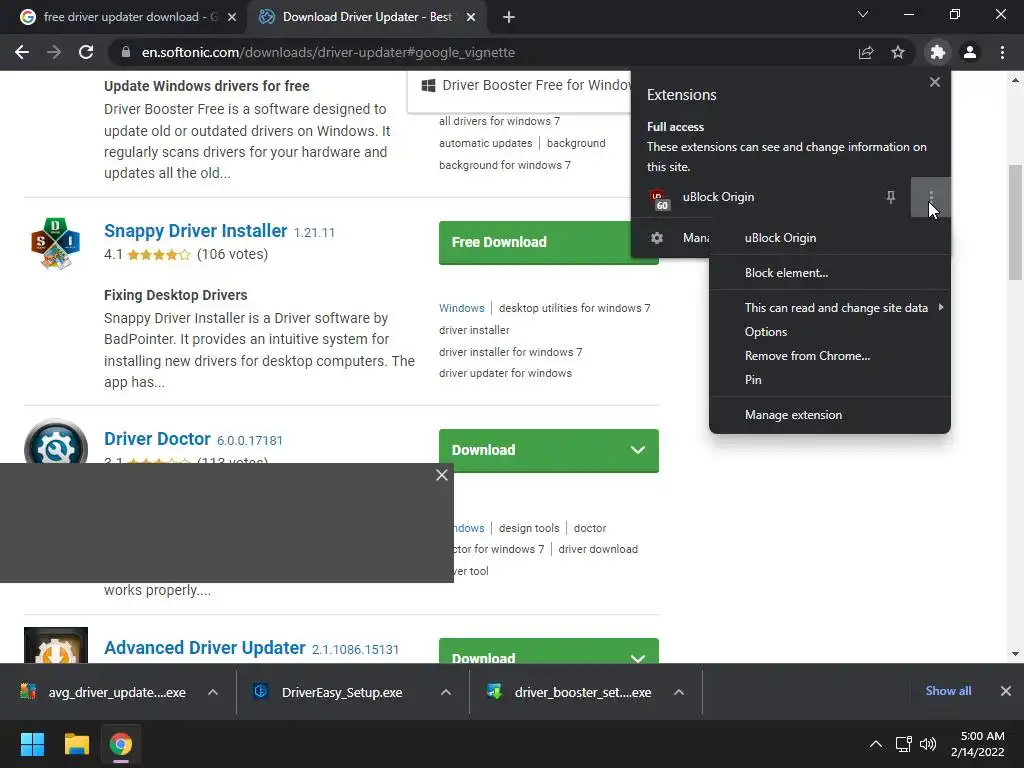
Task: Expand driver_booster_set download options chevron
Action: [679, 692]
